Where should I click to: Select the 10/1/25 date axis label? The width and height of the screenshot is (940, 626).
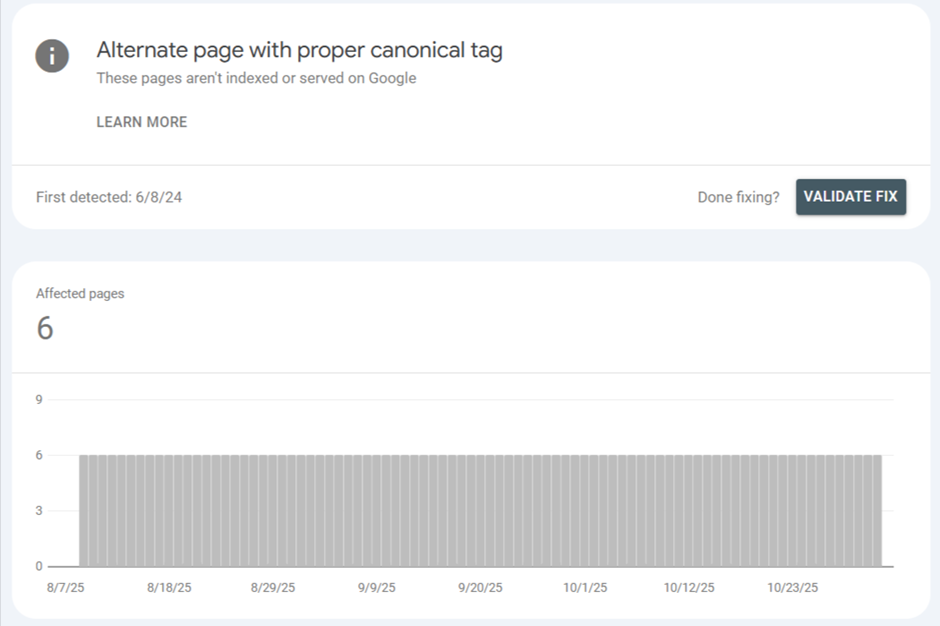pyautogui.click(x=584, y=588)
